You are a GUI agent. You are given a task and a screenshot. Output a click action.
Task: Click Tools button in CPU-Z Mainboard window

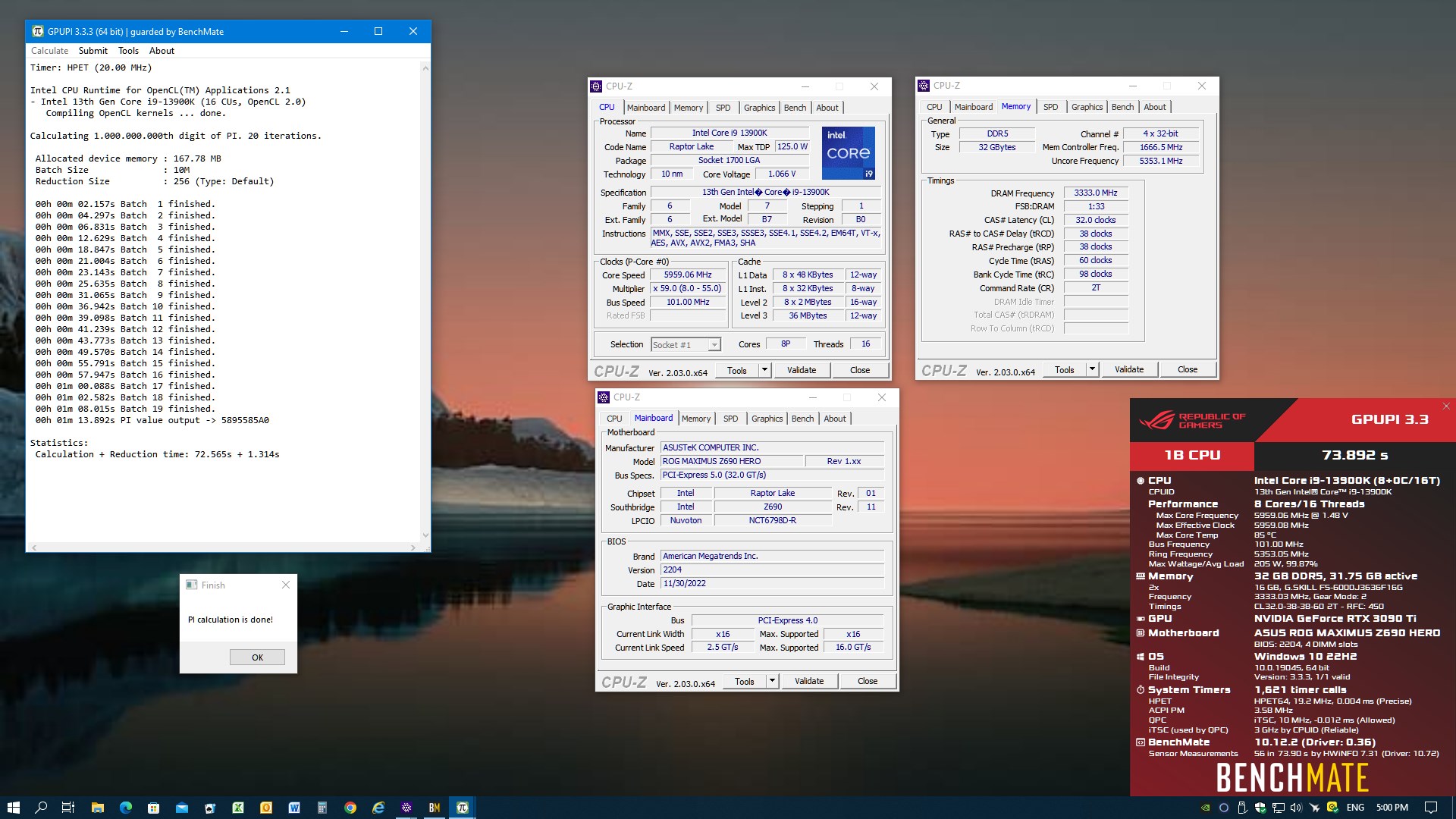click(745, 681)
